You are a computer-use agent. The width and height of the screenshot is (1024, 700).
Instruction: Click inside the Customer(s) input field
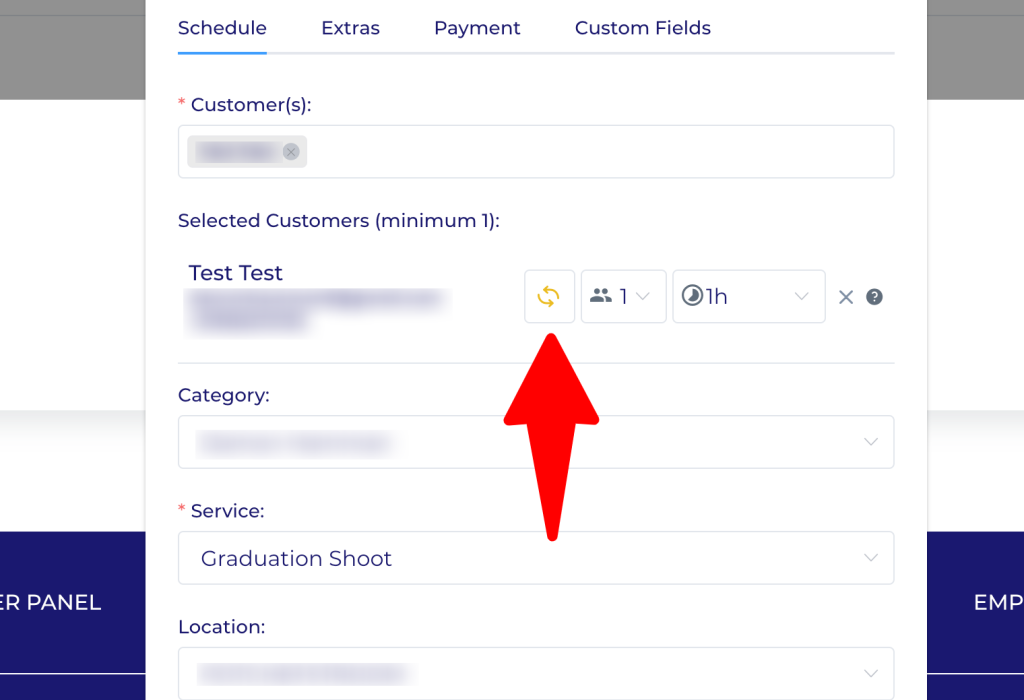[x=600, y=152]
